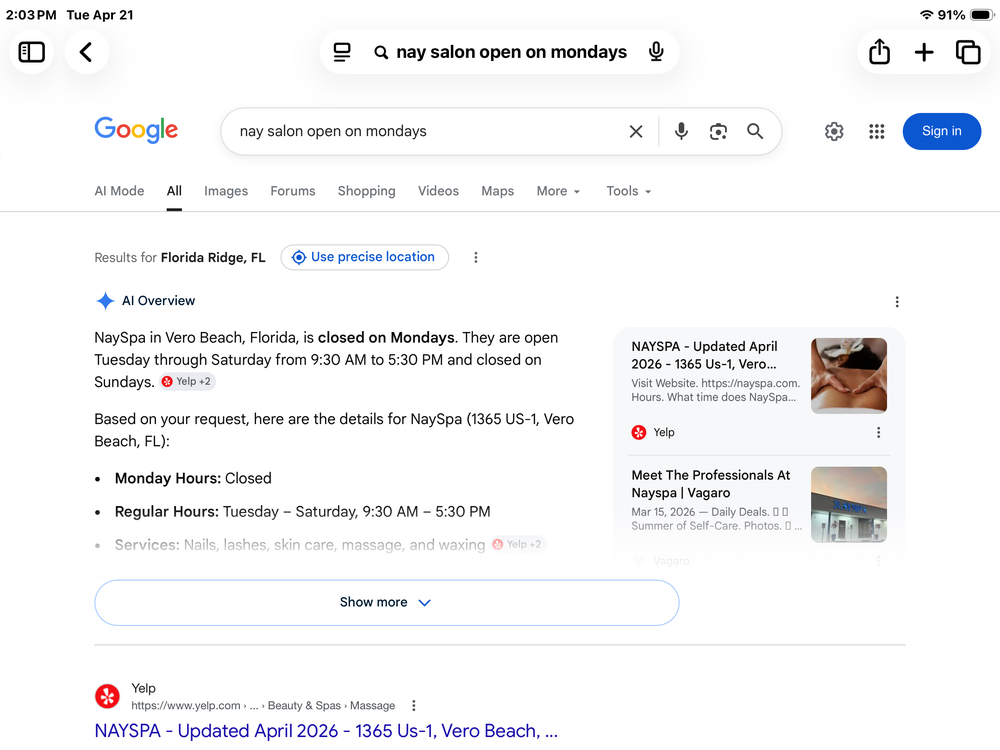This screenshot has height=750, width=1000.
Task: Start voice search in Google search box
Action: pyautogui.click(x=681, y=131)
